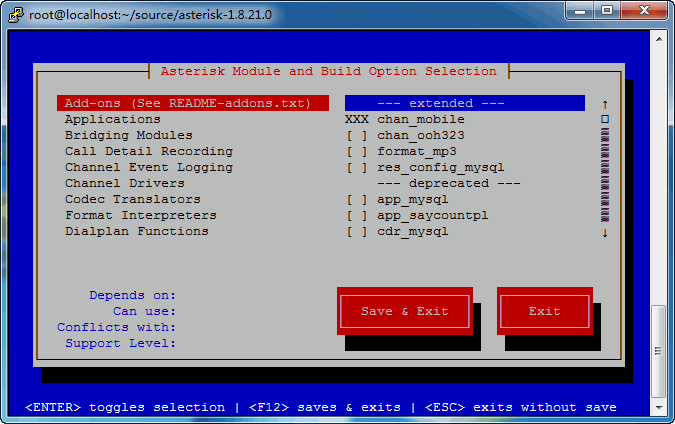This screenshot has height=424, width=675.
Task: Click the format_mp3 module name
Action: click(417, 152)
